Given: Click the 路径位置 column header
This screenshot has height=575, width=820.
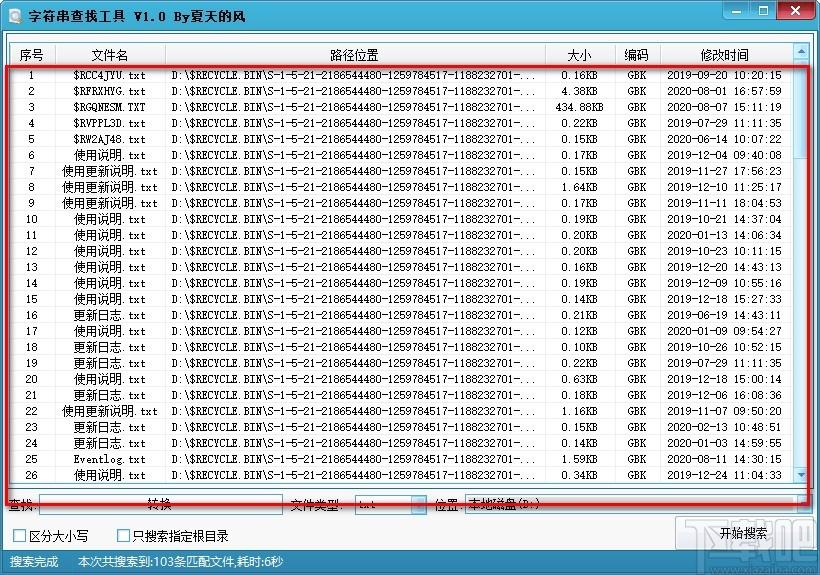Looking at the screenshot, I should 354,55.
